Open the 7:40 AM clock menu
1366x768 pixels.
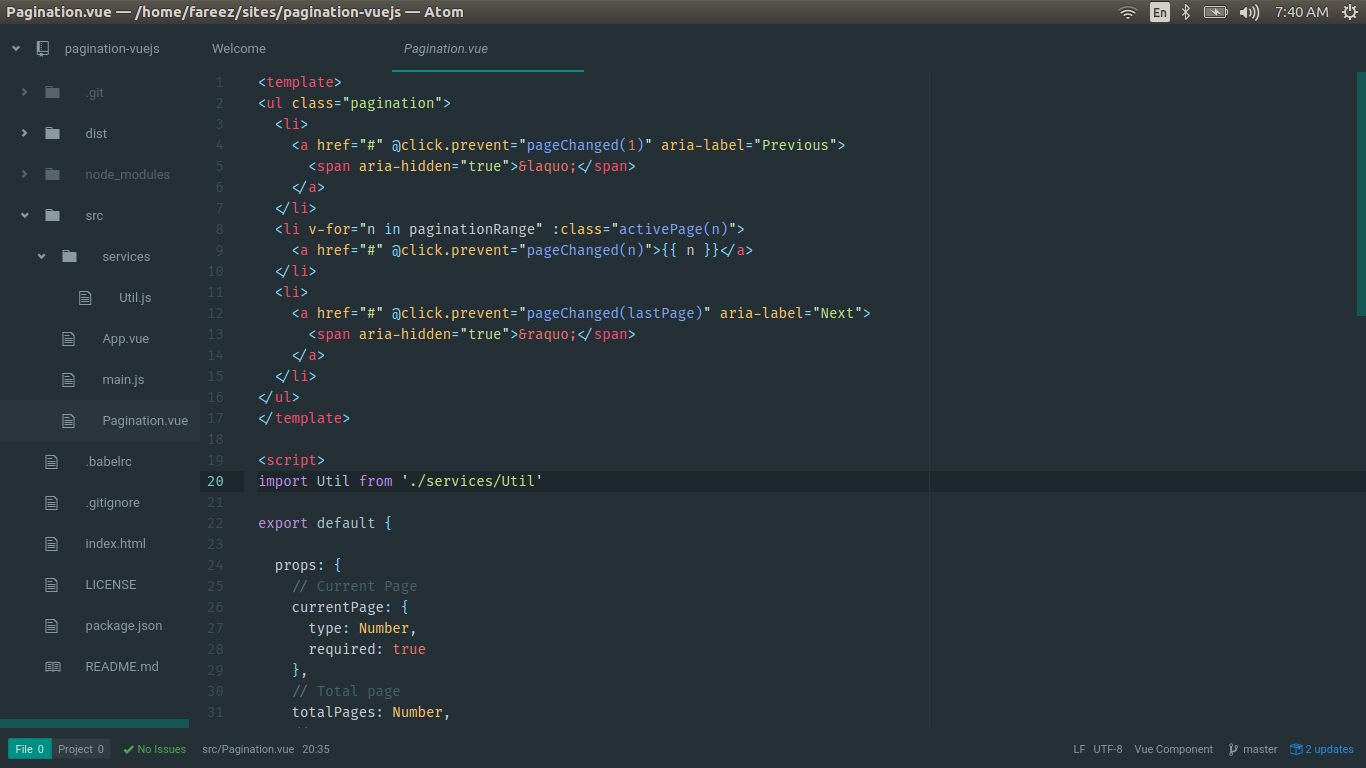[x=1302, y=12]
